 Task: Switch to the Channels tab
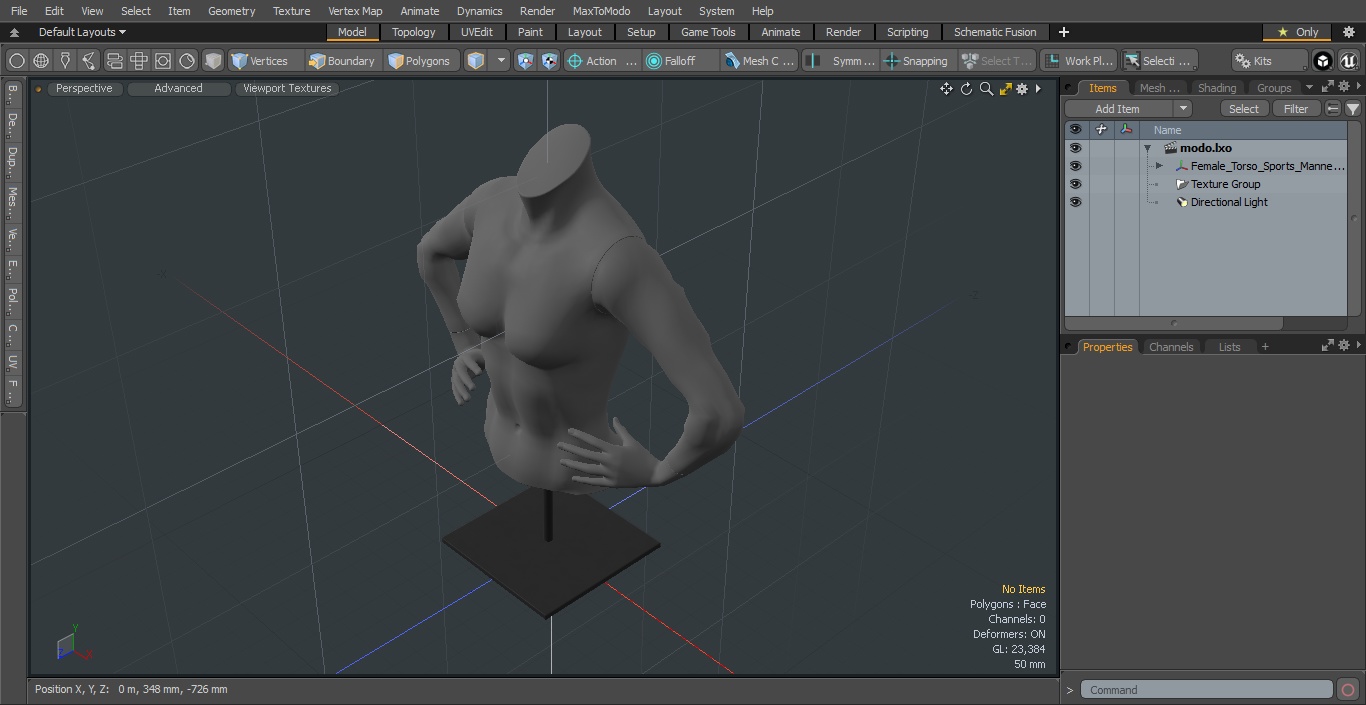click(1171, 347)
